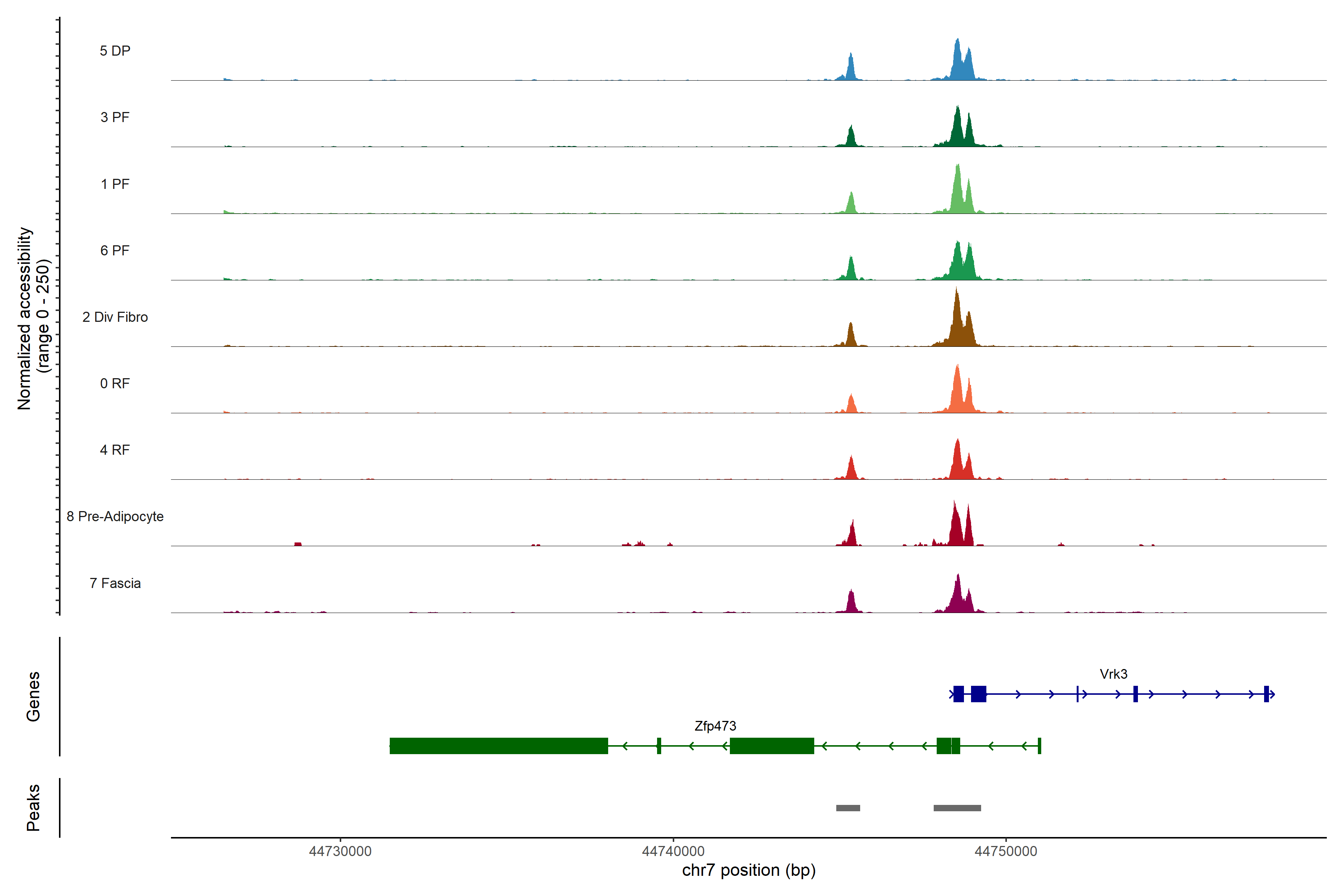
Task: Click the wider right gray peak bar
Action: [957, 808]
